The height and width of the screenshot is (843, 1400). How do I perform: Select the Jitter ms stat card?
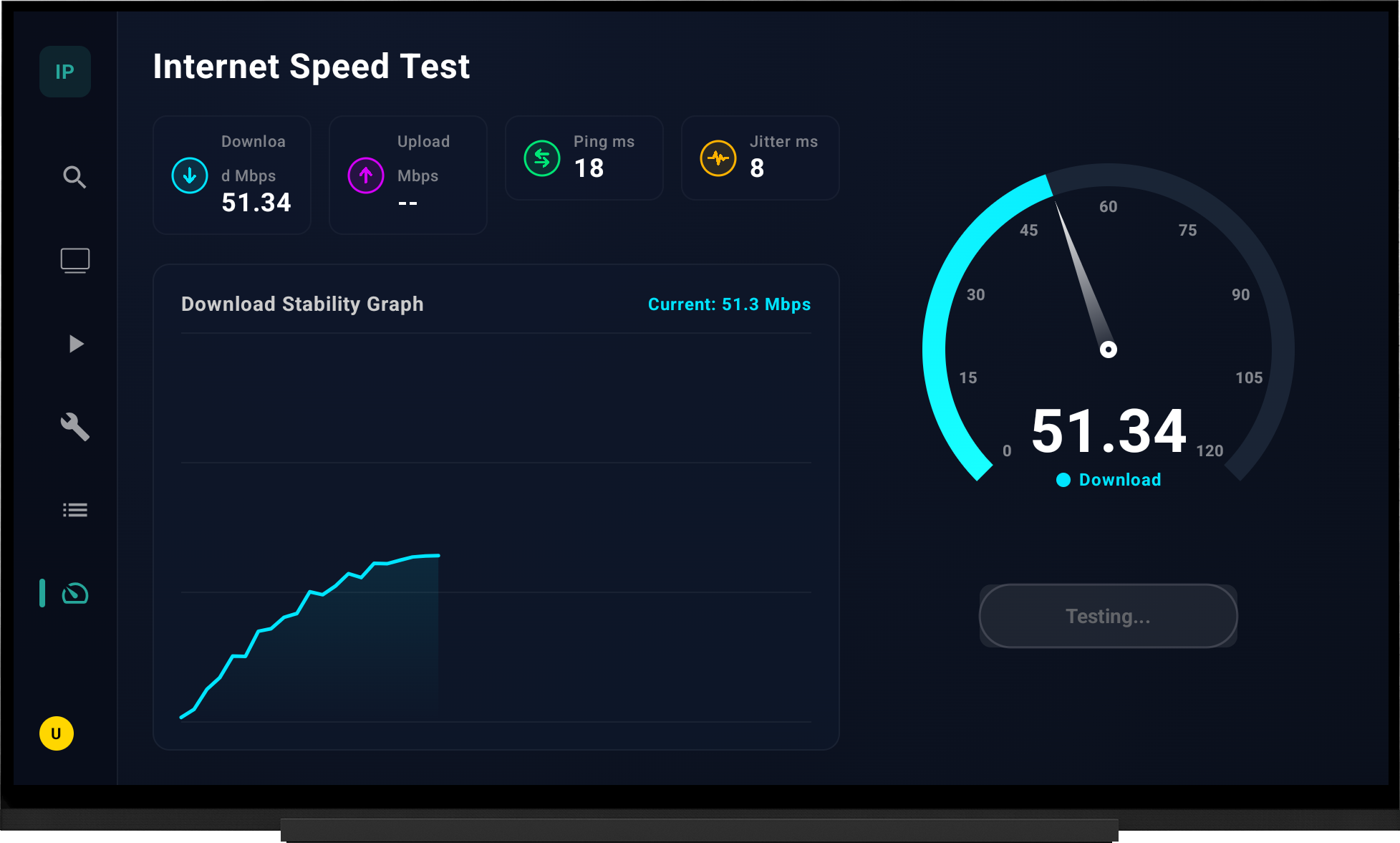point(761,158)
